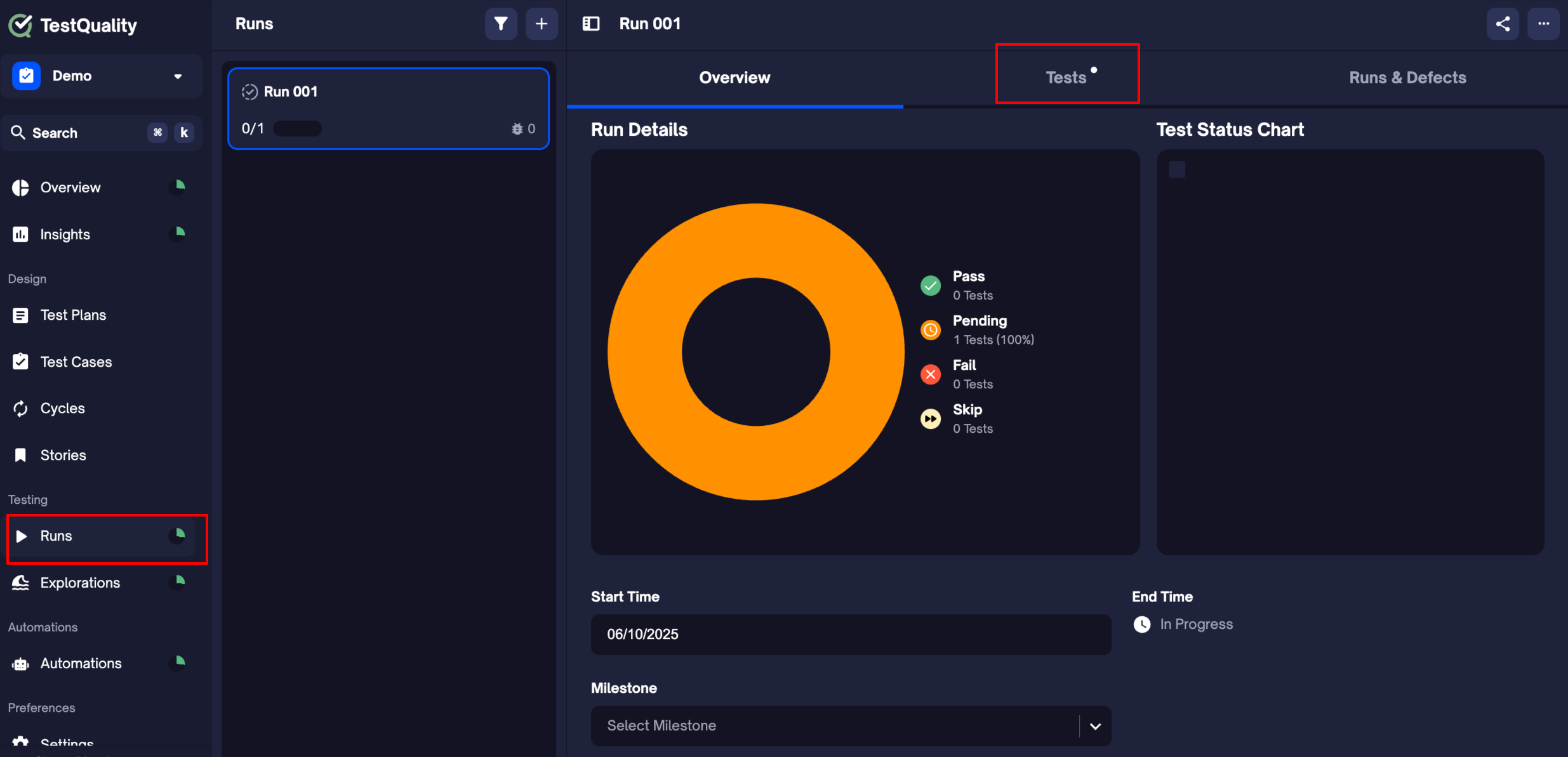Click the small square in Test Status Chart

tap(1177, 169)
